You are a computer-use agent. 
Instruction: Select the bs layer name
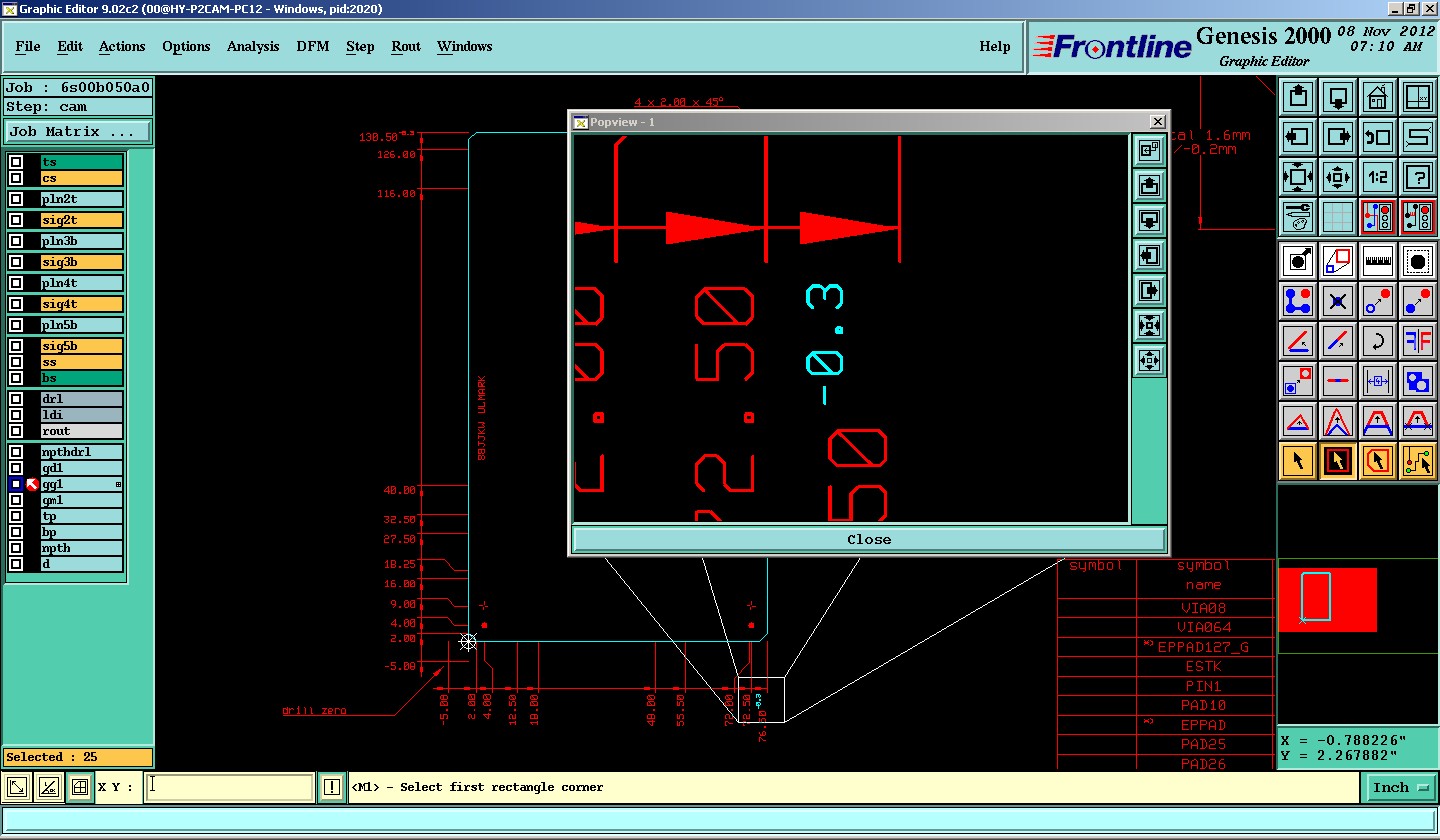tap(81, 378)
